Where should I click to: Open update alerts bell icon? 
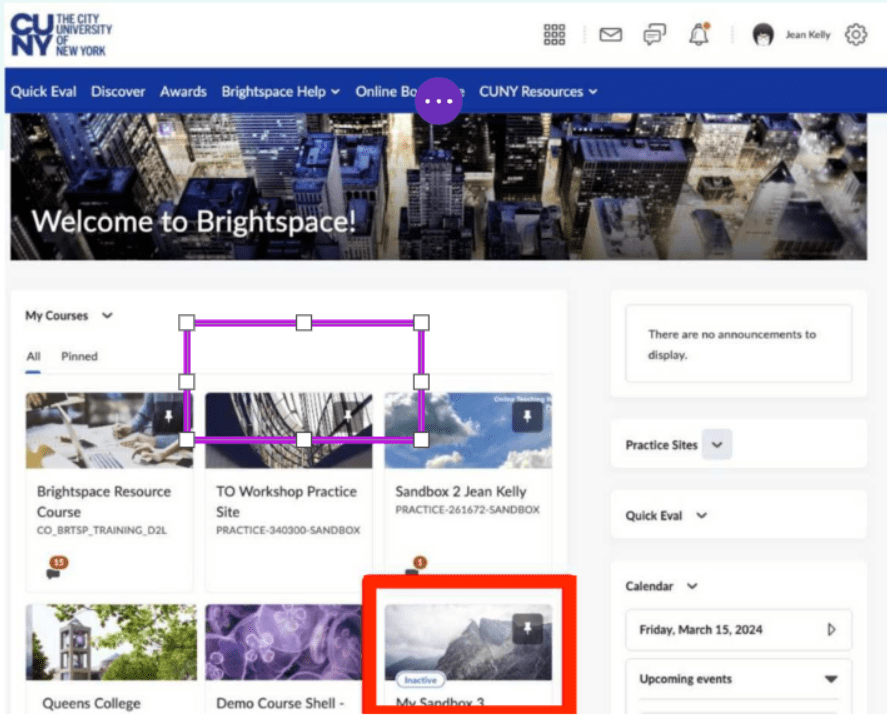(x=699, y=35)
